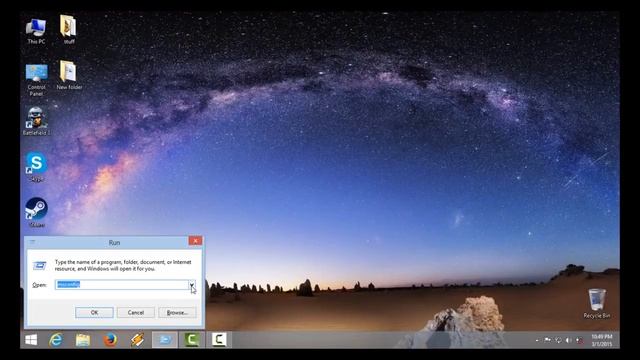Select the Control Panel desktop shortcut
The height and width of the screenshot is (360, 640).
(36, 80)
